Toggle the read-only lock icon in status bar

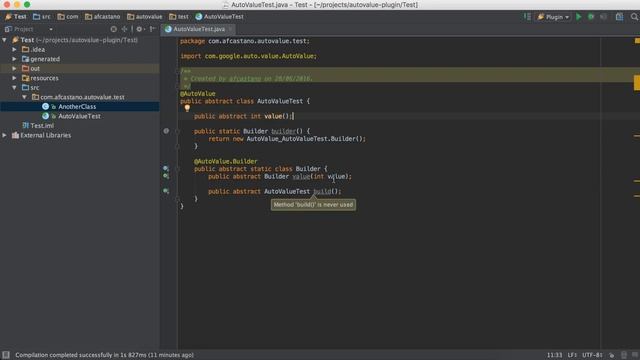pyautogui.click(x=611, y=355)
